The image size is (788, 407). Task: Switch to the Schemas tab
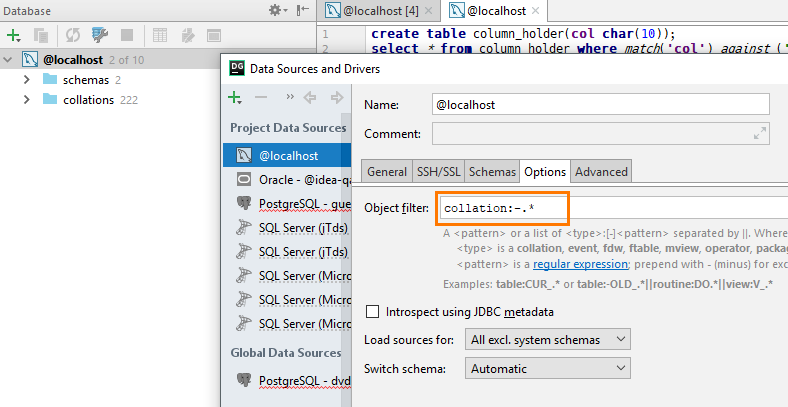[x=492, y=171]
